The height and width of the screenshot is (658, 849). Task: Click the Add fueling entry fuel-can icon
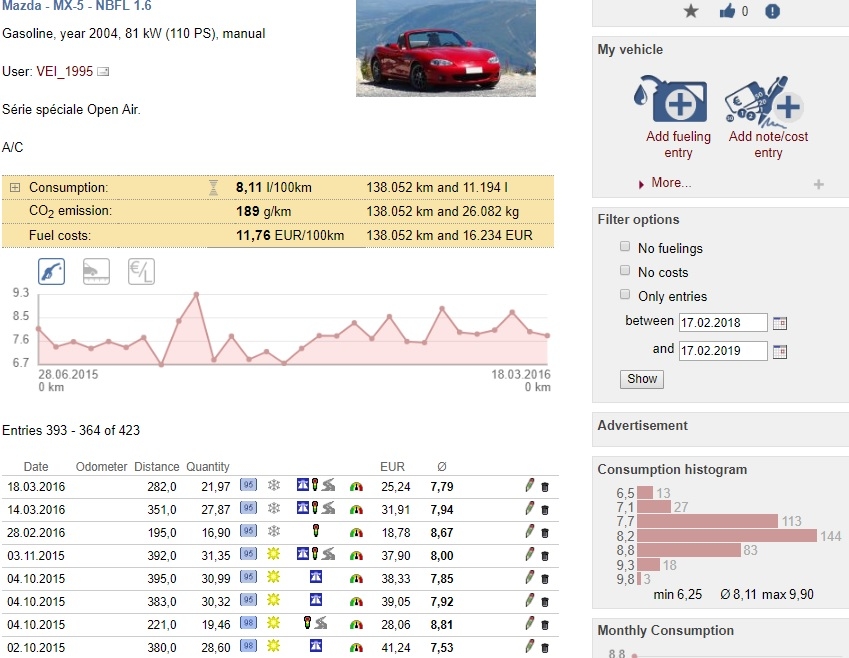(671, 99)
